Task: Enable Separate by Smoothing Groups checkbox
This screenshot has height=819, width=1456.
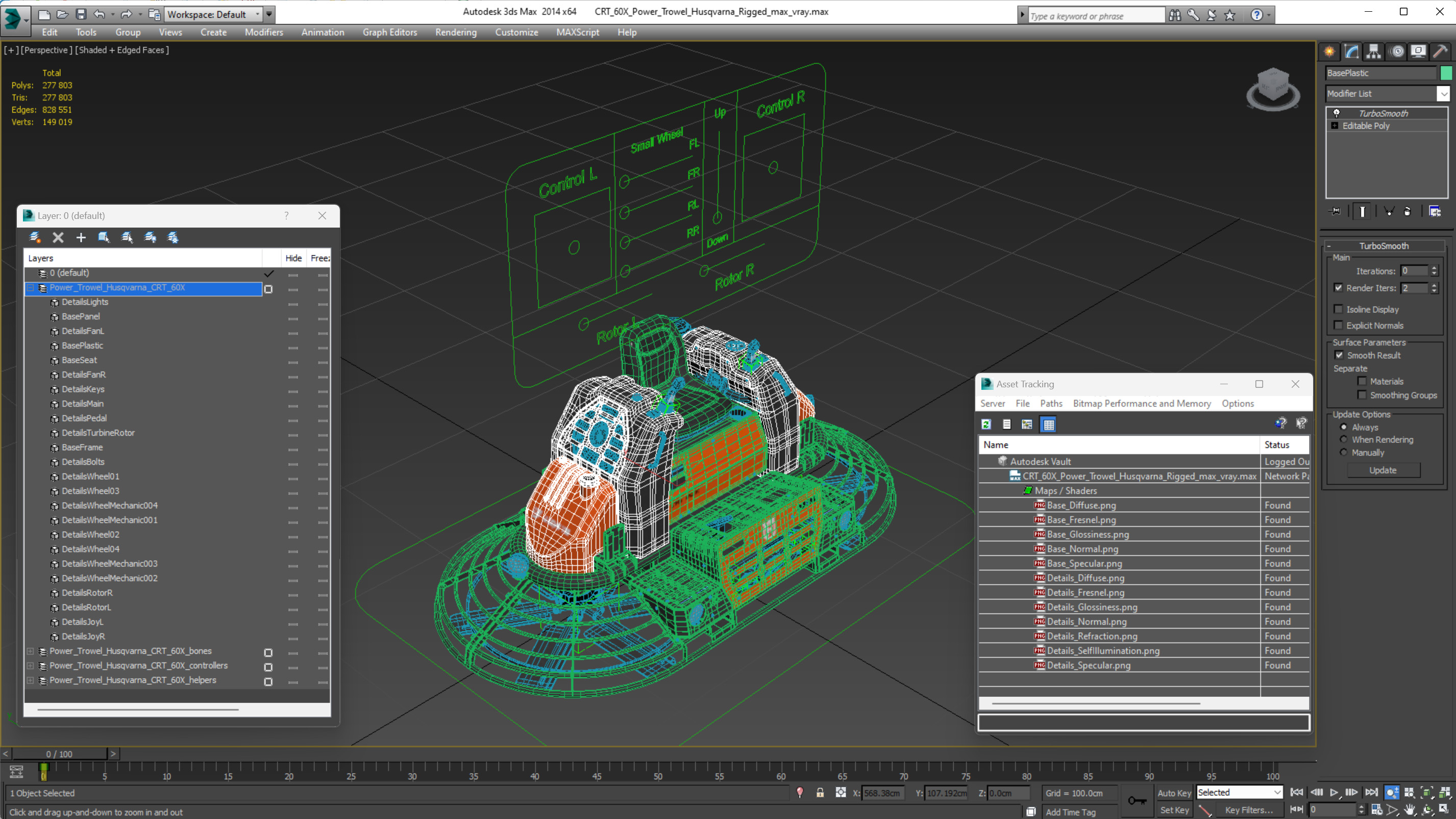Action: (x=1362, y=395)
